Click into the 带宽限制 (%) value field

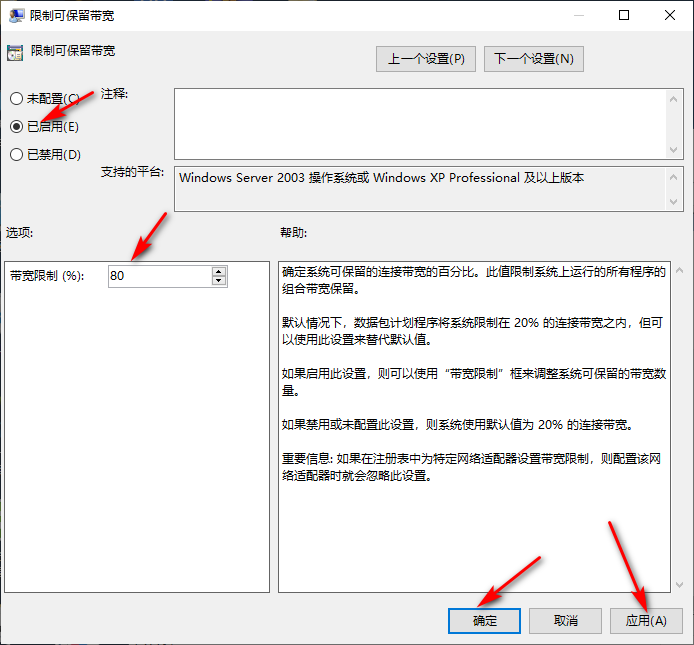tap(159, 275)
